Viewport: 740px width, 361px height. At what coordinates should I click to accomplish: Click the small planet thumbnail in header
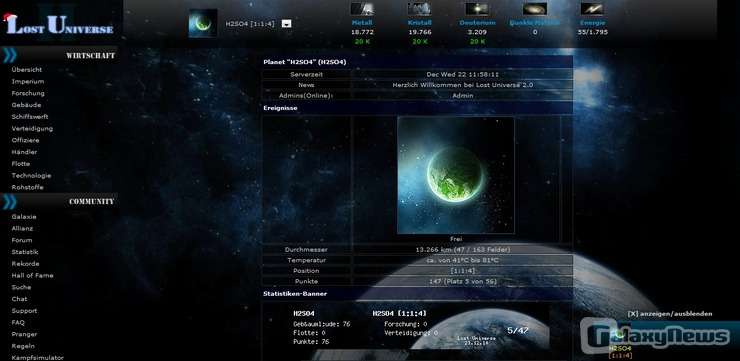click(x=203, y=23)
